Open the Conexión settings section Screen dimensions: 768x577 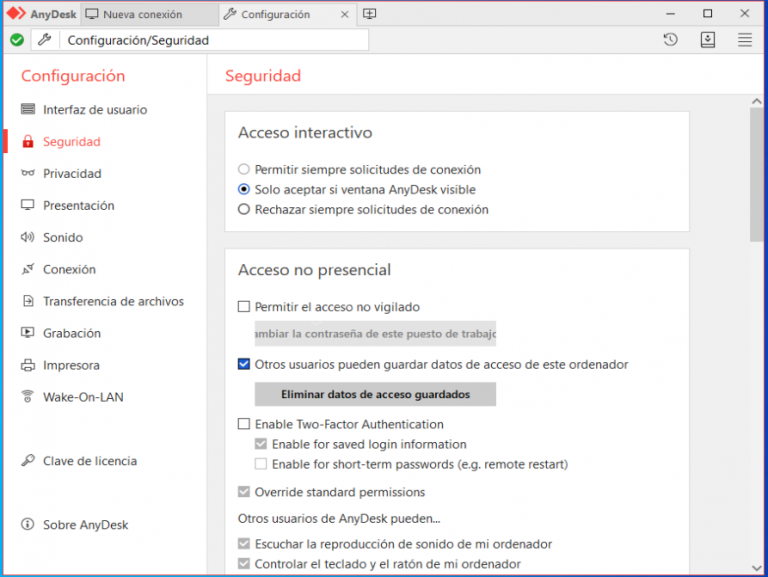click(69, 269)
